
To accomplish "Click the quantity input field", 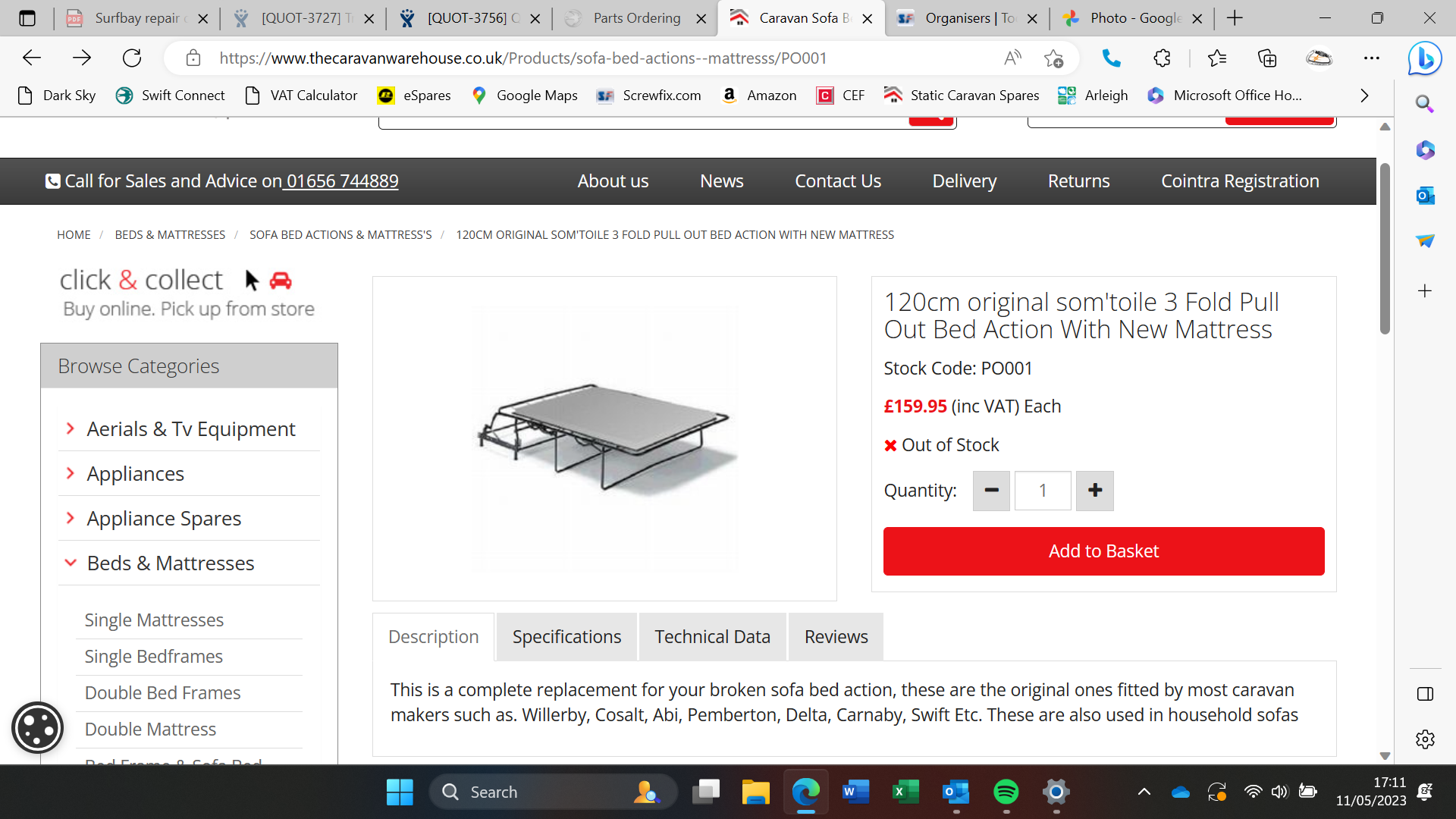I will click(x=1043, y=491).
